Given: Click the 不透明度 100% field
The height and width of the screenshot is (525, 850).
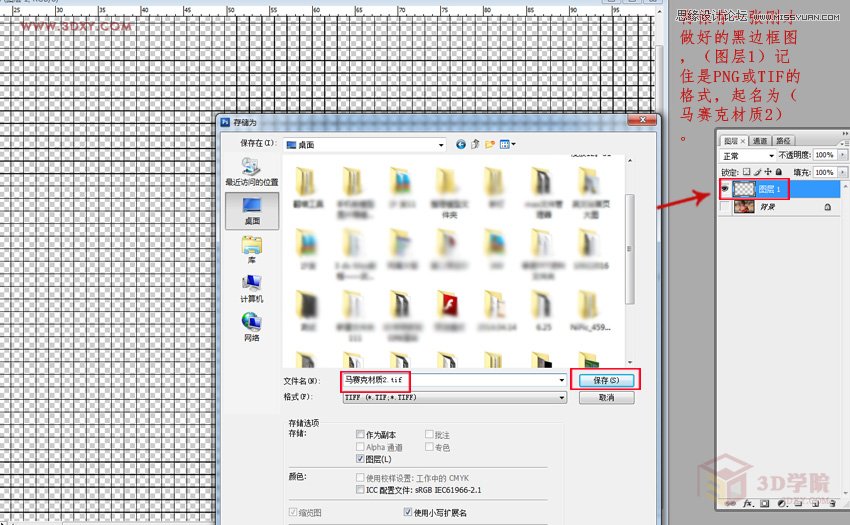Looking at the screenshot, I should [x=825, y=155].
